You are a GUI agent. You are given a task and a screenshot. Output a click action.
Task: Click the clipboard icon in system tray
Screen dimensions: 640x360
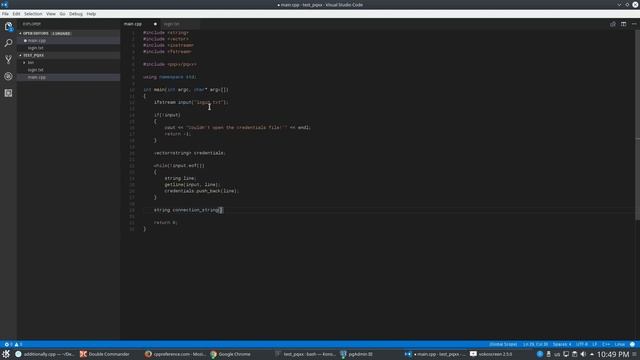[574, 354]
